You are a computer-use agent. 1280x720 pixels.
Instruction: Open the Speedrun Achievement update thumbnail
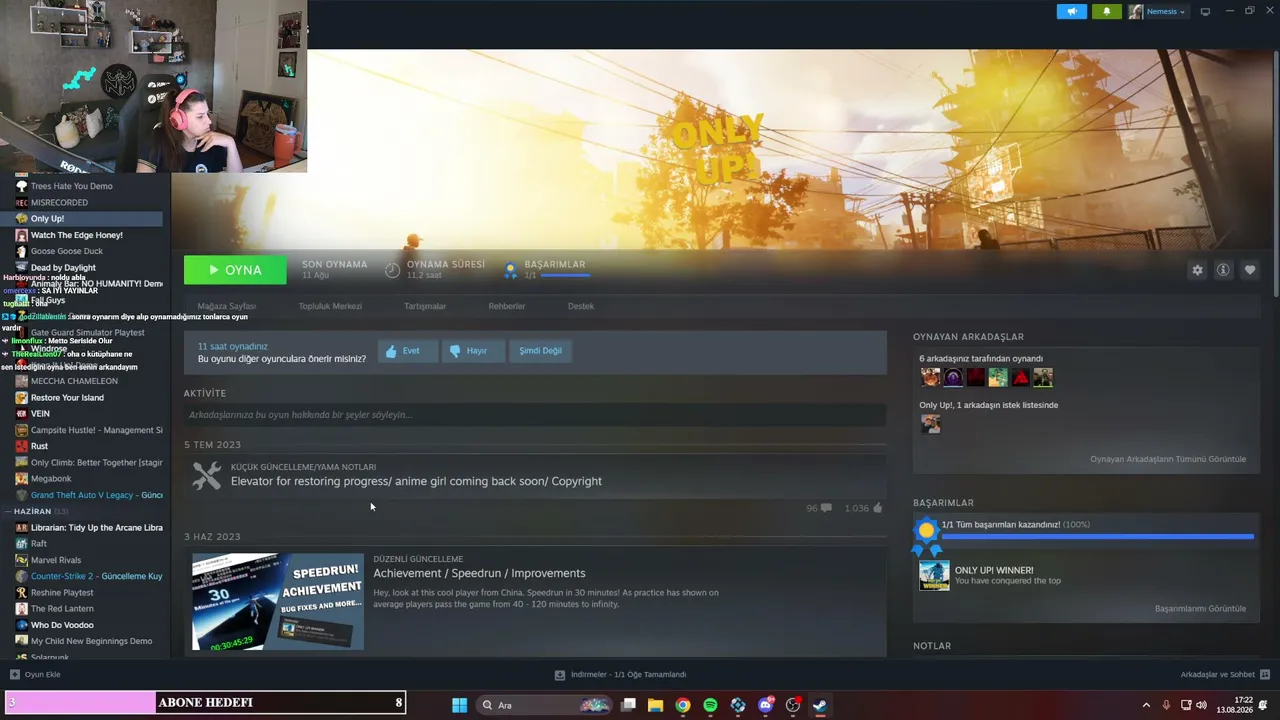point(278,602)
